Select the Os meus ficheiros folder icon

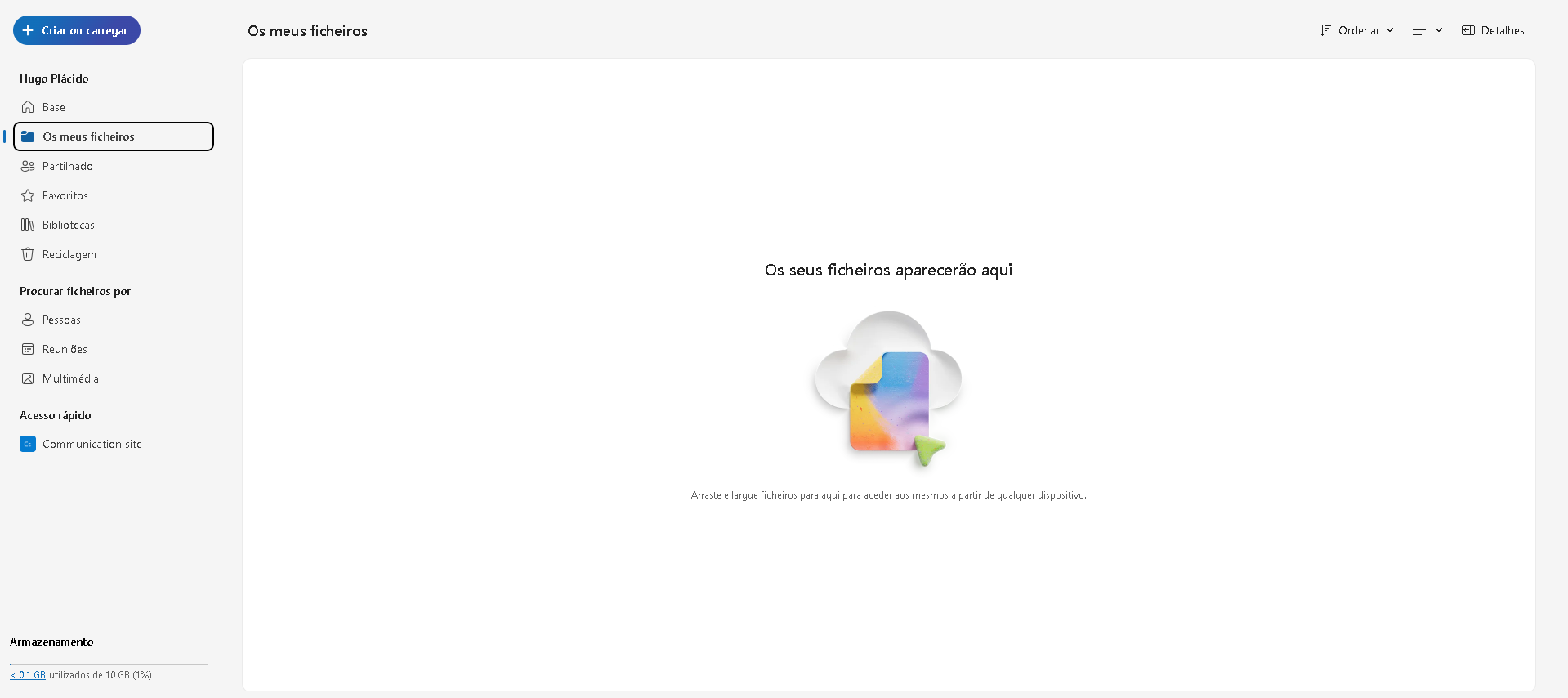28,136
